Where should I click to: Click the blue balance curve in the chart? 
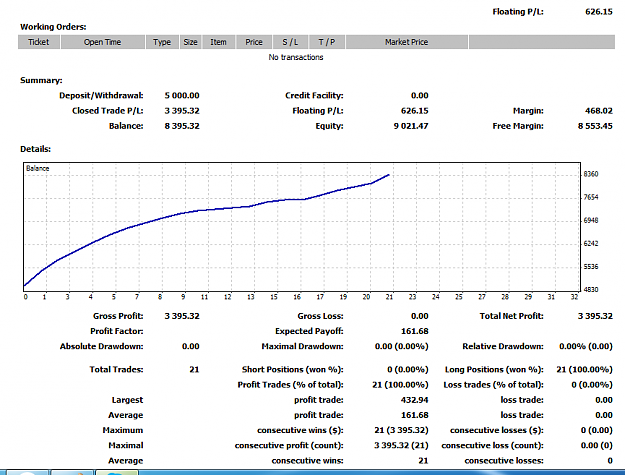click(207, 210)
